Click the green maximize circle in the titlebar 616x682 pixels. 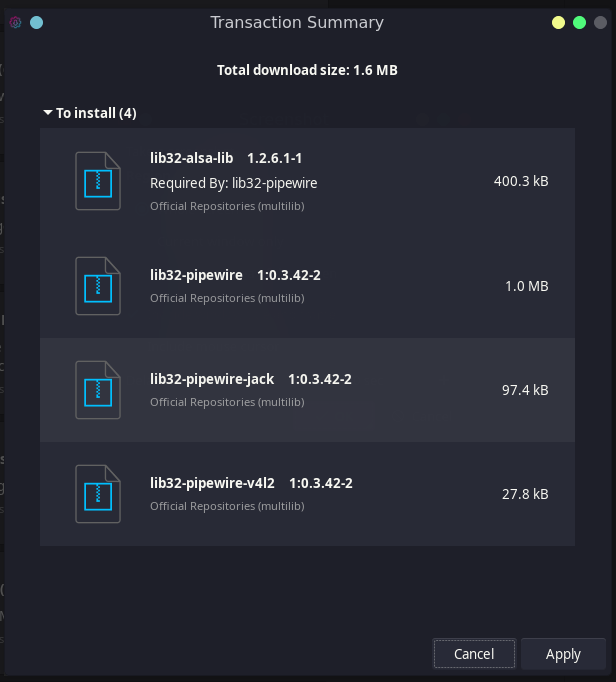point(579,22)
